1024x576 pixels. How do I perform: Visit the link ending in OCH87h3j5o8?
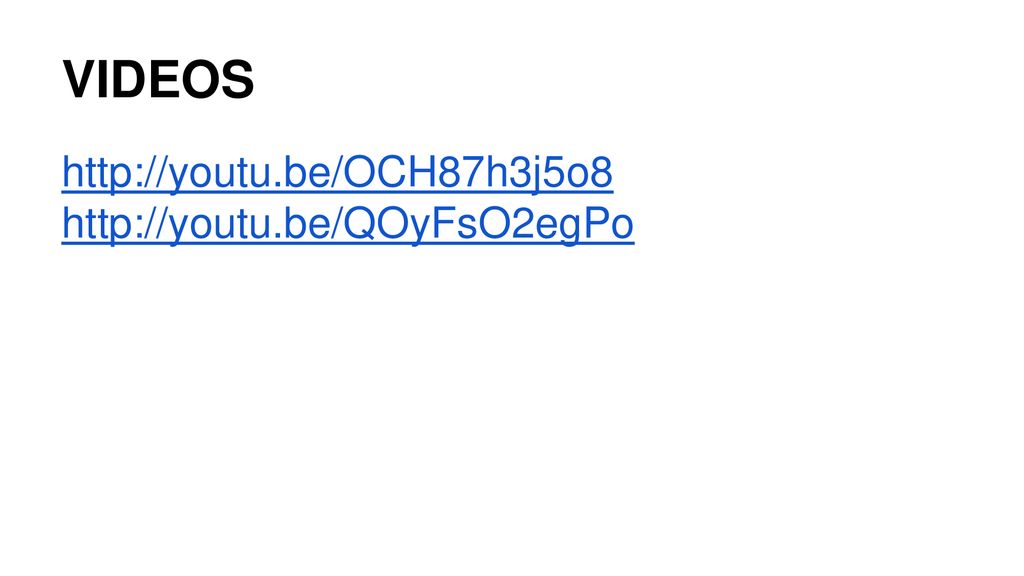337,173
